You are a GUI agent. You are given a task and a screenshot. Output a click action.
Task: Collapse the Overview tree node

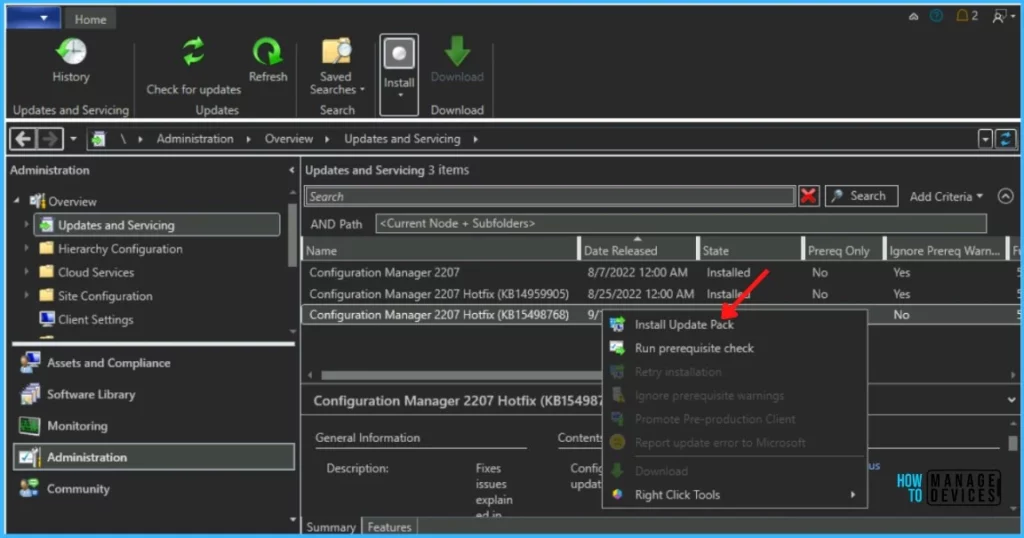coord(16,201)
